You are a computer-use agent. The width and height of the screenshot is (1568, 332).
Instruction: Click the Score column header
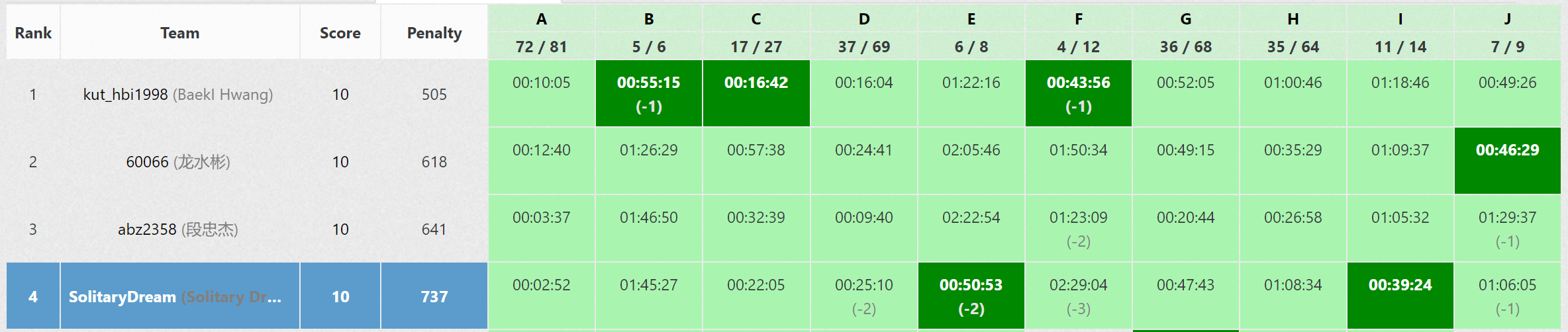tap(340, 33)
